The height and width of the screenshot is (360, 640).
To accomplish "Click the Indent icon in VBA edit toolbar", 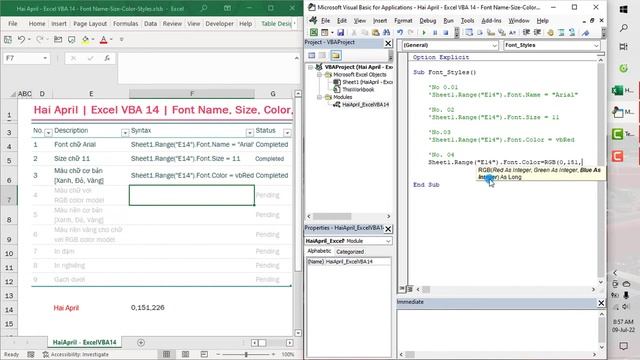I will 526,33.
